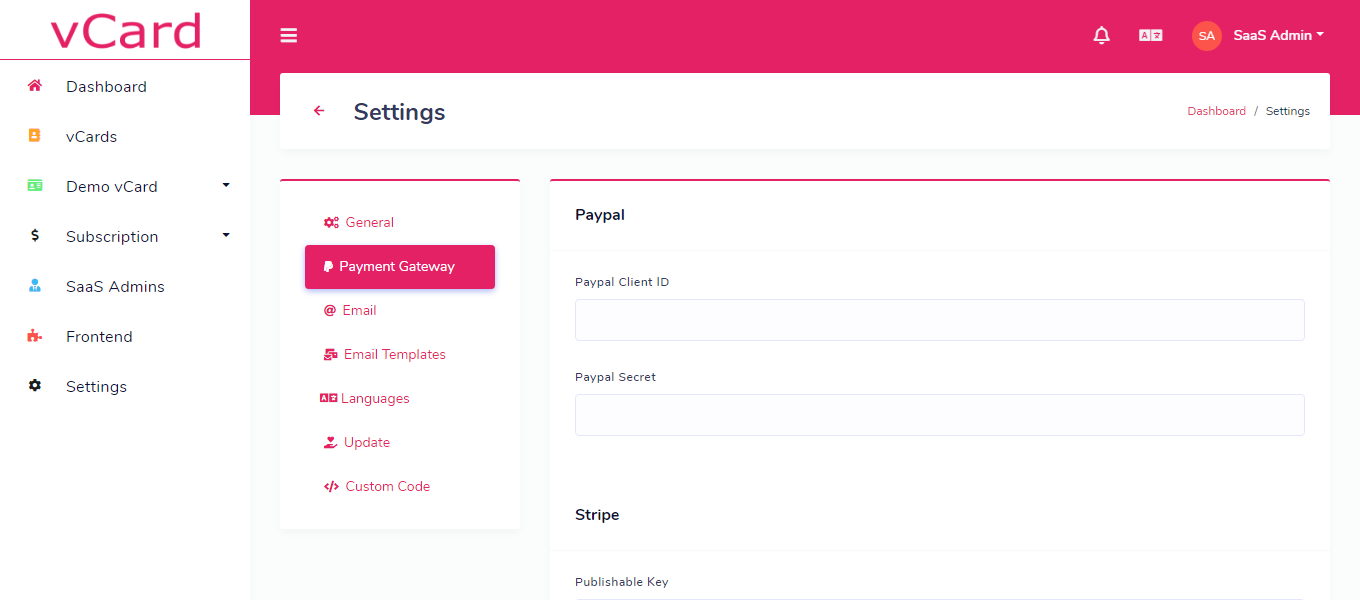Open the General settings tab

[359, 222]
